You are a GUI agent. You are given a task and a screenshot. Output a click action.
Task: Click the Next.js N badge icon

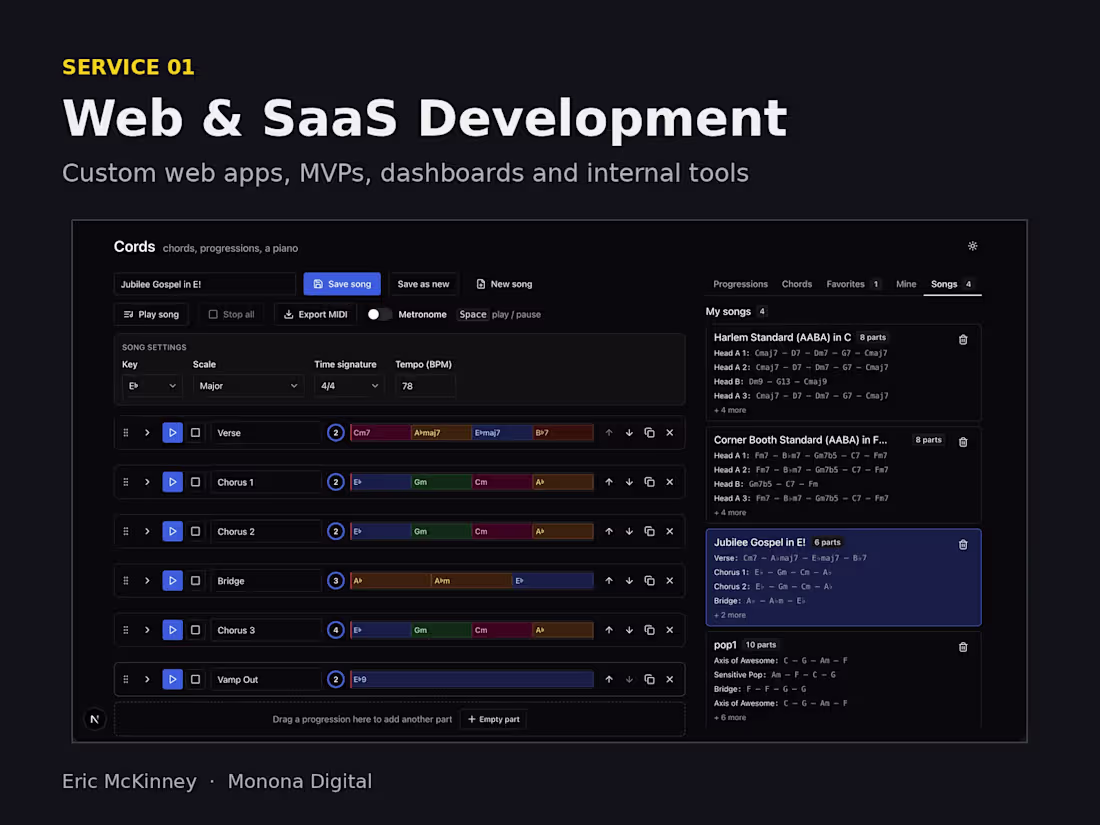[x=95, y=719]
